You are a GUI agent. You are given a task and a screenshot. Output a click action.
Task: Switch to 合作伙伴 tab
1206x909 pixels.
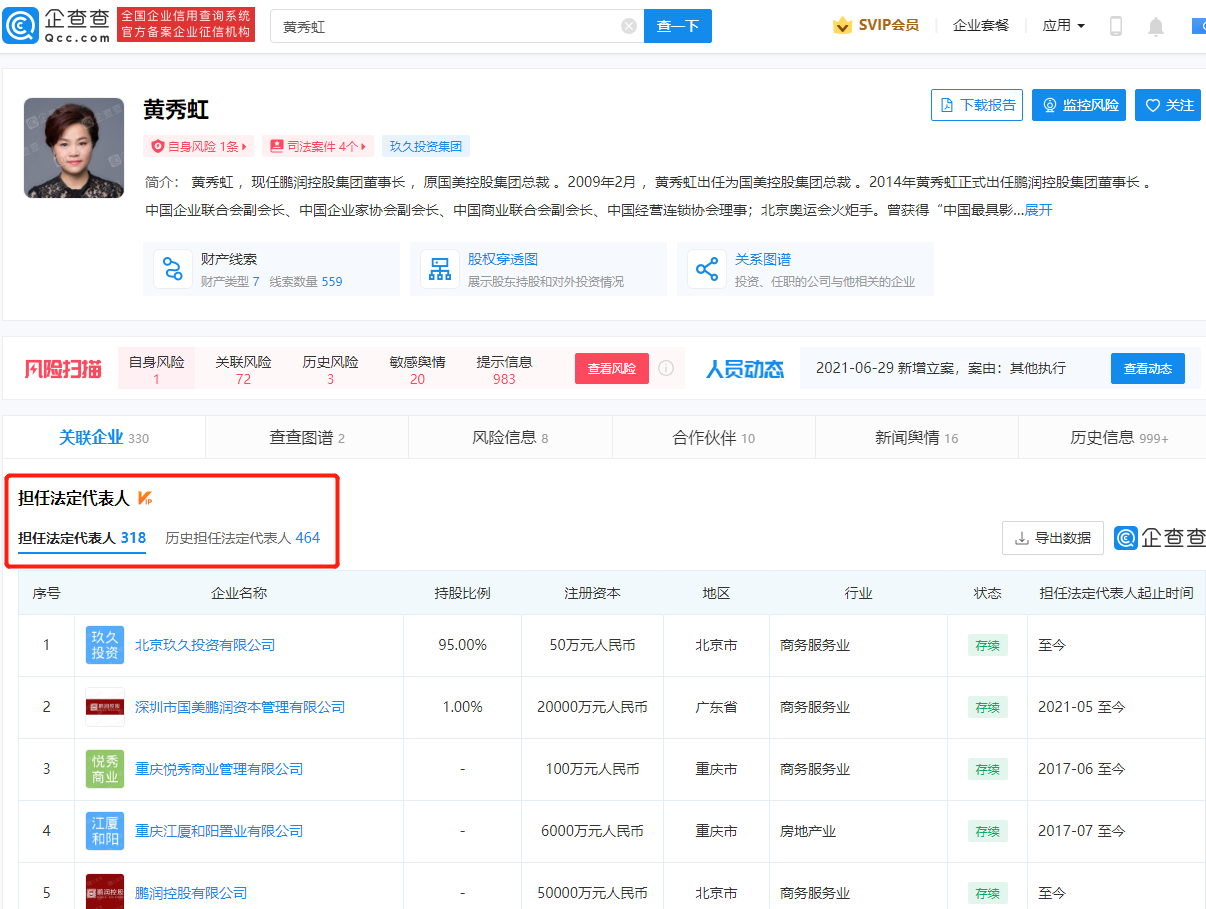(x=714, y=438)
